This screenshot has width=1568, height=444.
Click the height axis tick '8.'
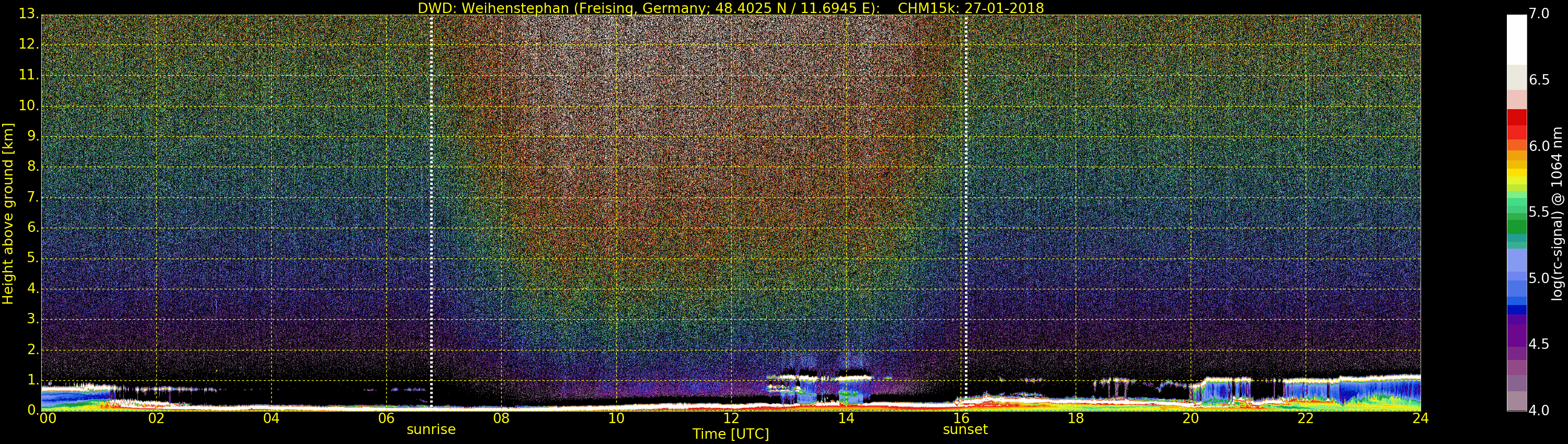click(x=33, y=167)
